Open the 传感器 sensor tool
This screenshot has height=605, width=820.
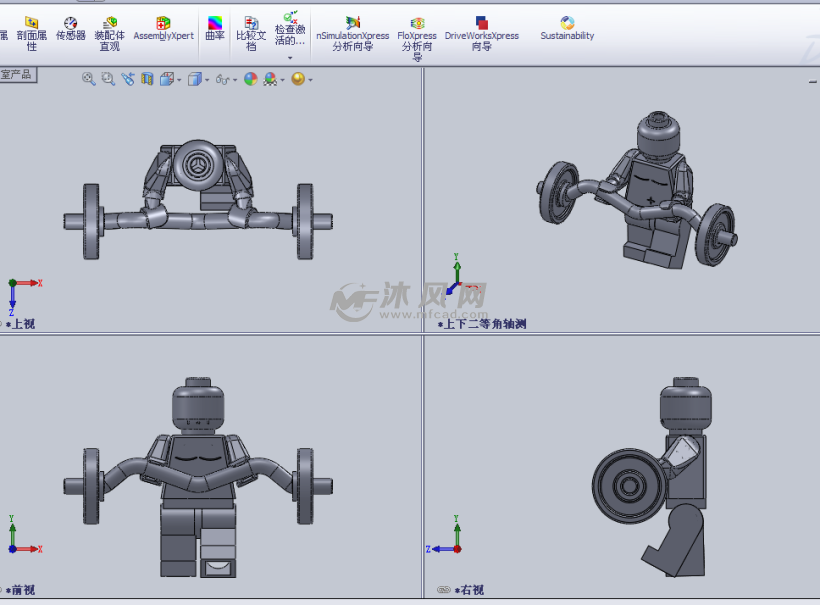pyautogui.click(x=71, y=29)
